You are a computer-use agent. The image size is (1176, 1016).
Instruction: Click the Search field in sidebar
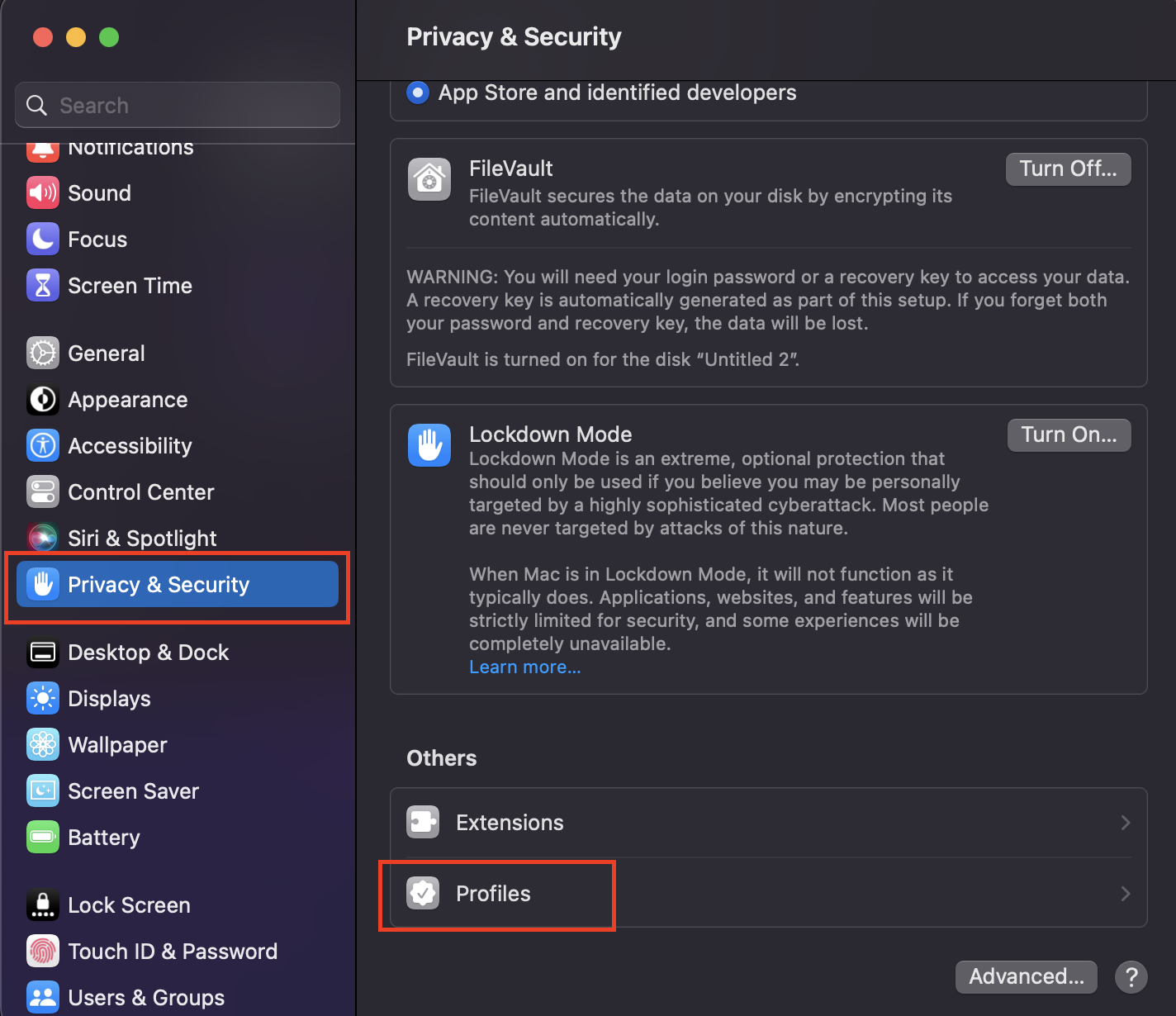click(x=178, y=105)
